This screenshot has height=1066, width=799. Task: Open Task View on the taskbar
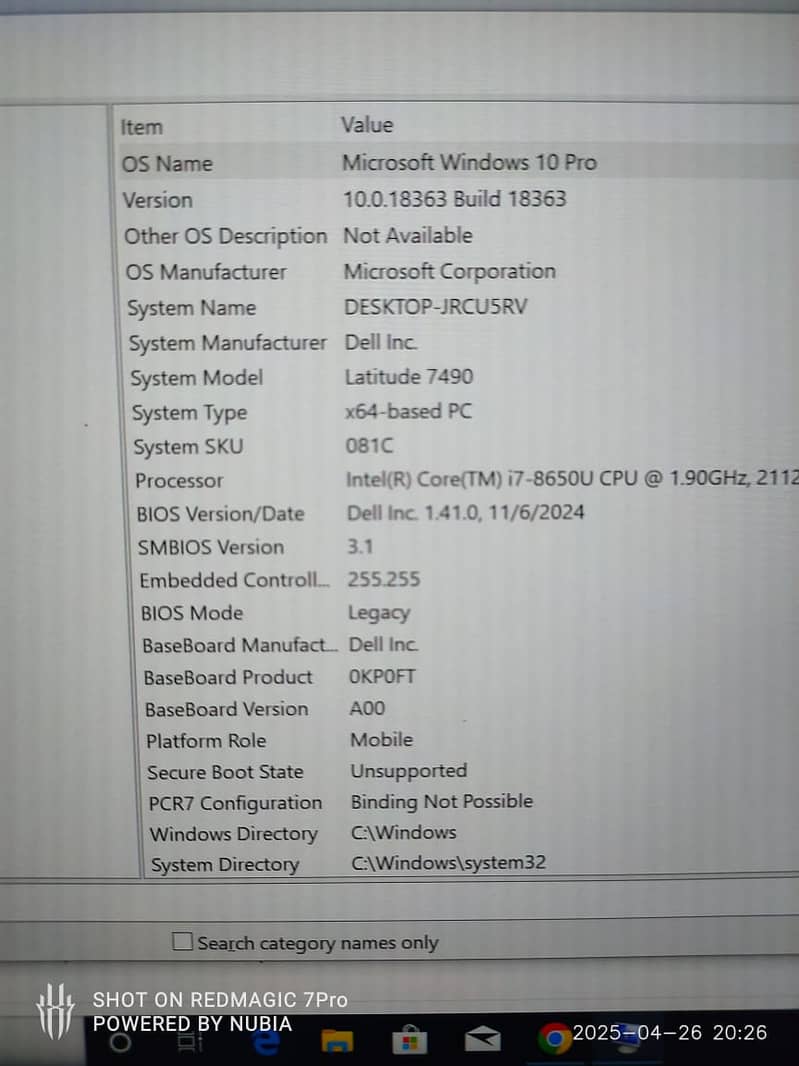(188, 1042)
